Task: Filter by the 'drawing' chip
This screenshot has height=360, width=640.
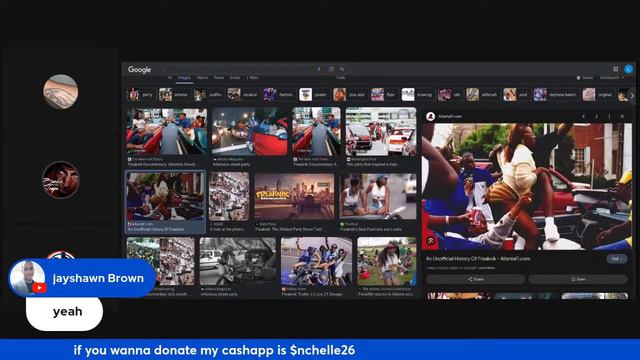Action: pos(418,95)
